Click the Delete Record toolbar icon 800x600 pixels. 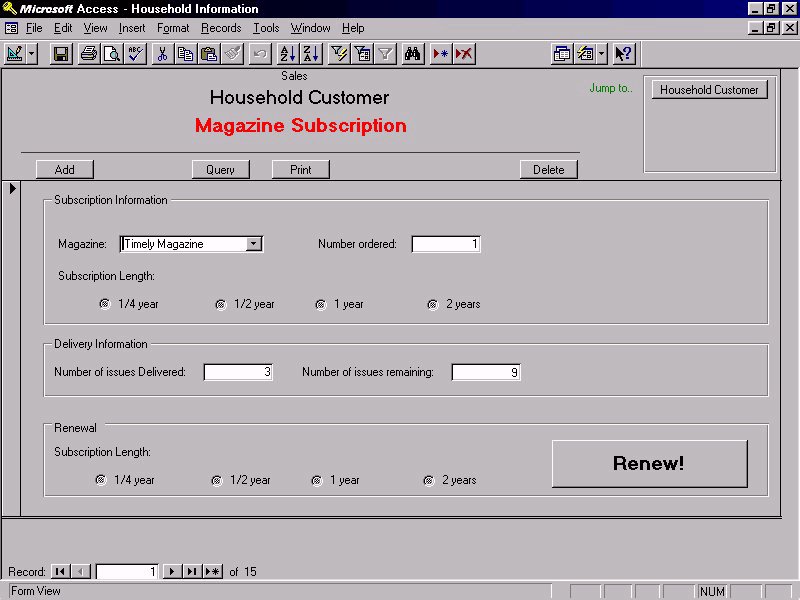(x=464, y=54)
